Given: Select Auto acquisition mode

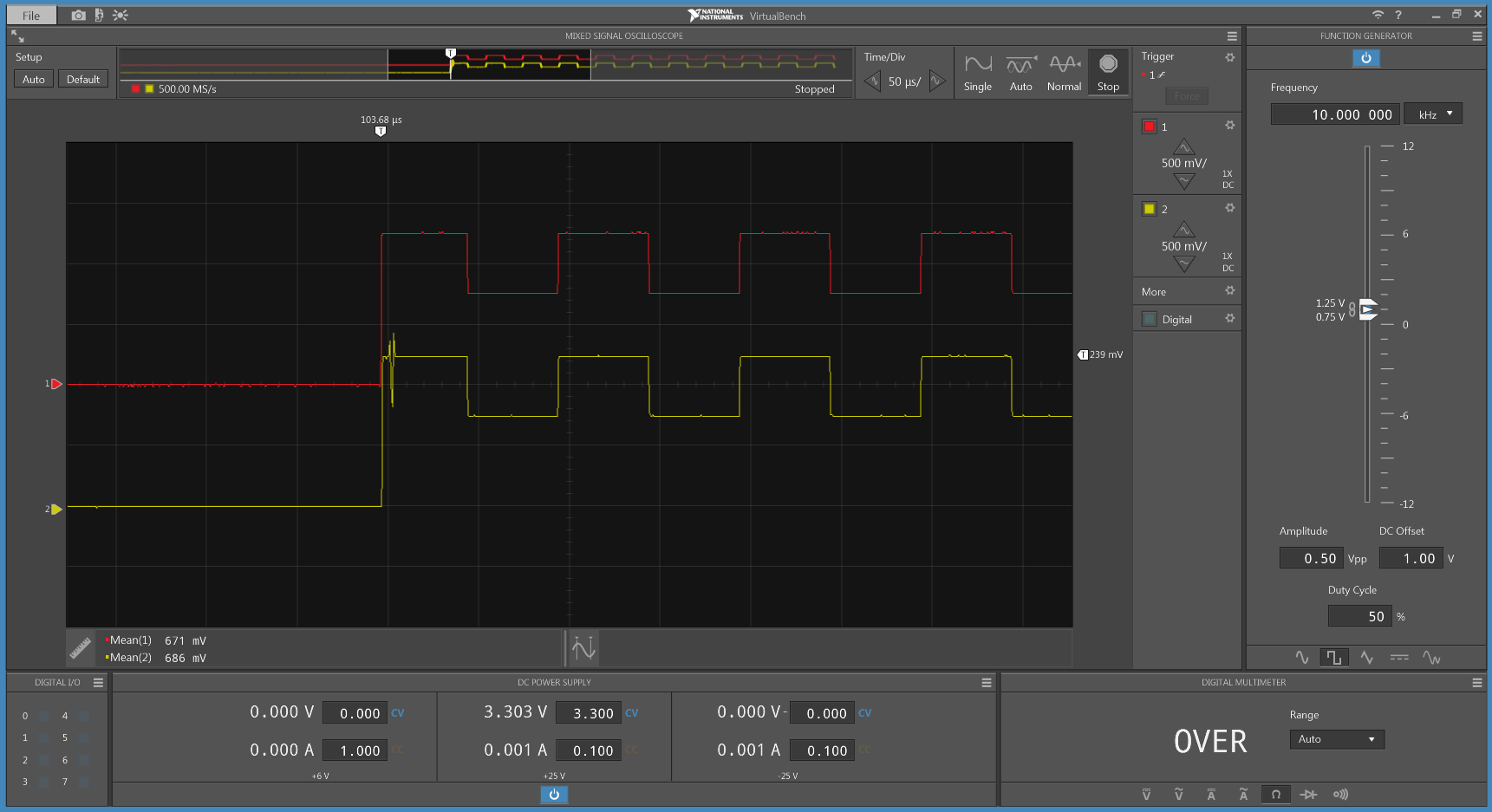Looking at the screenshot, I should coord(1021,74).
